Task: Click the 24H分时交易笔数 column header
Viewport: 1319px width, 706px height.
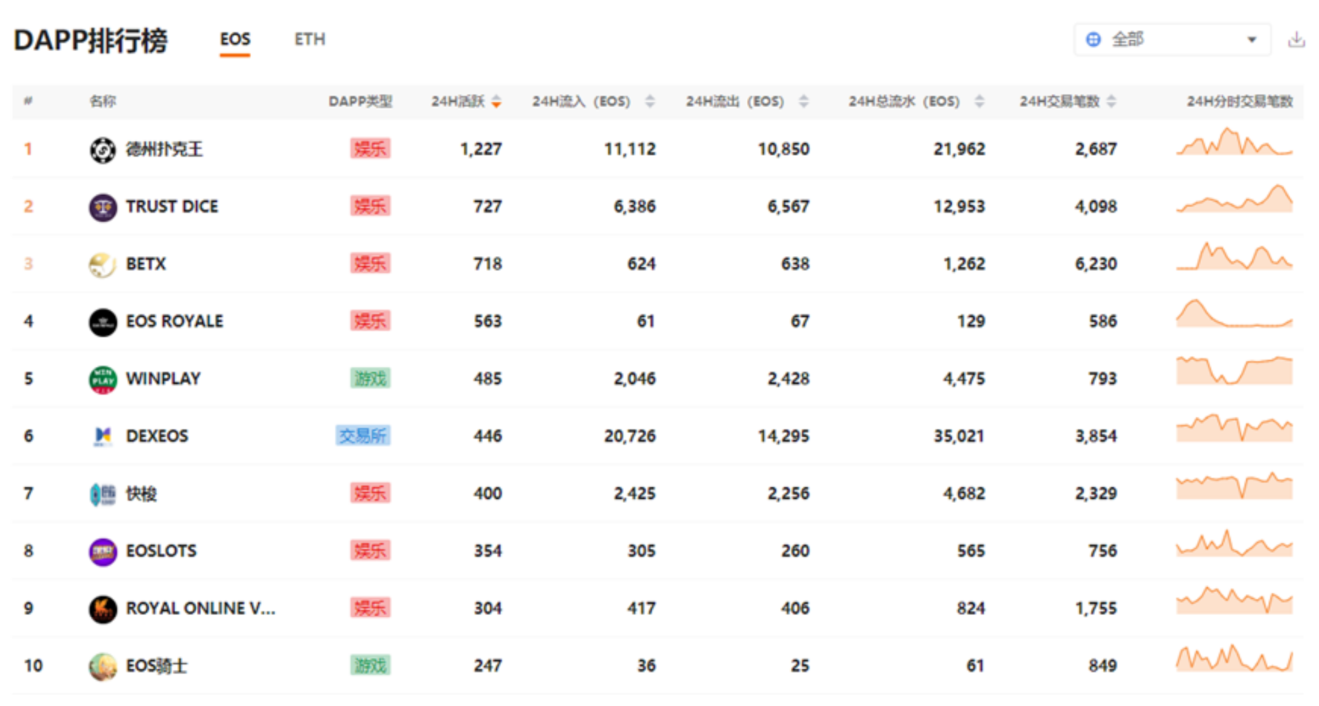Action: [x=1240, y=101]
